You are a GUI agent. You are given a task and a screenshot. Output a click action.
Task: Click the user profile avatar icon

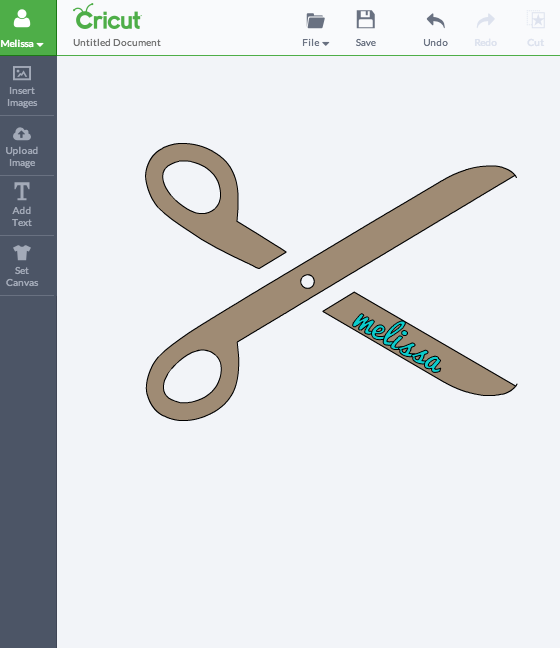(x=22, y=18)
